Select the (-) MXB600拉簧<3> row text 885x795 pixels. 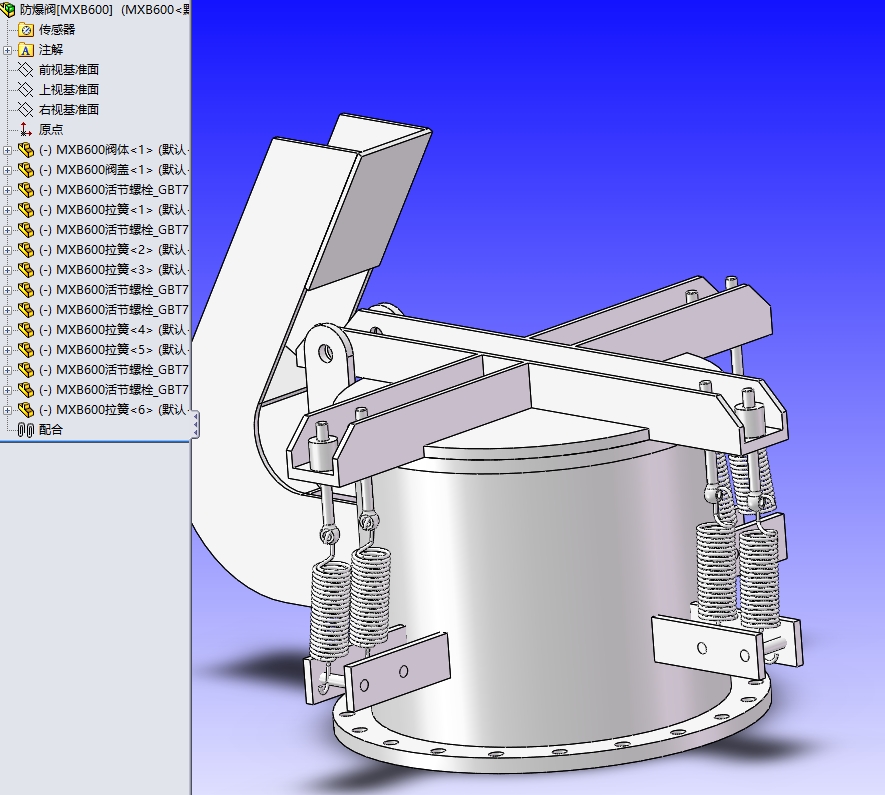click(113, 270)
